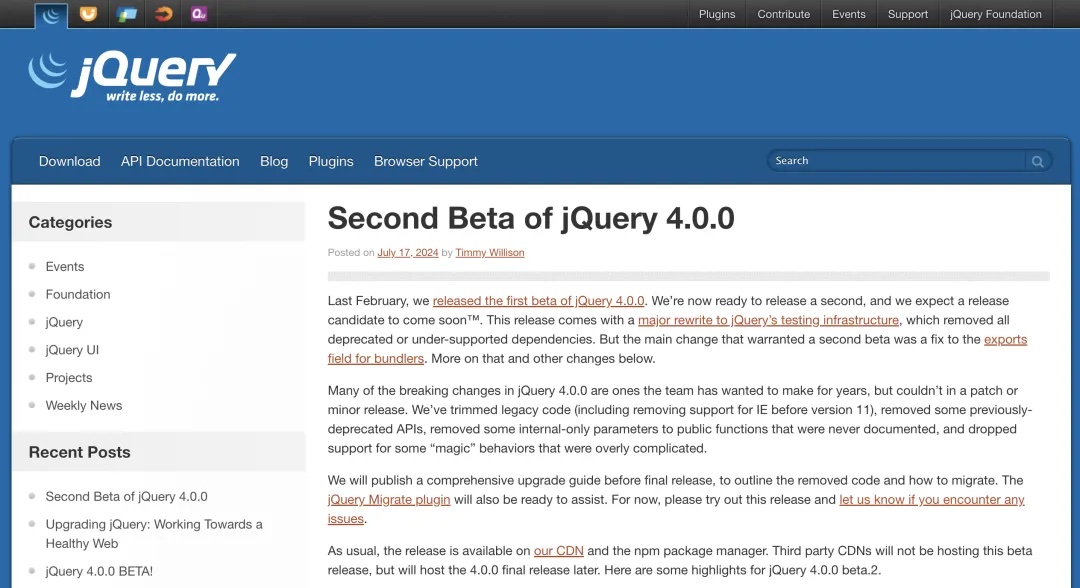Click the July 17, 2024 date link
The image size is (1080, 588).
pyautogui.click(x=408, y=253)
